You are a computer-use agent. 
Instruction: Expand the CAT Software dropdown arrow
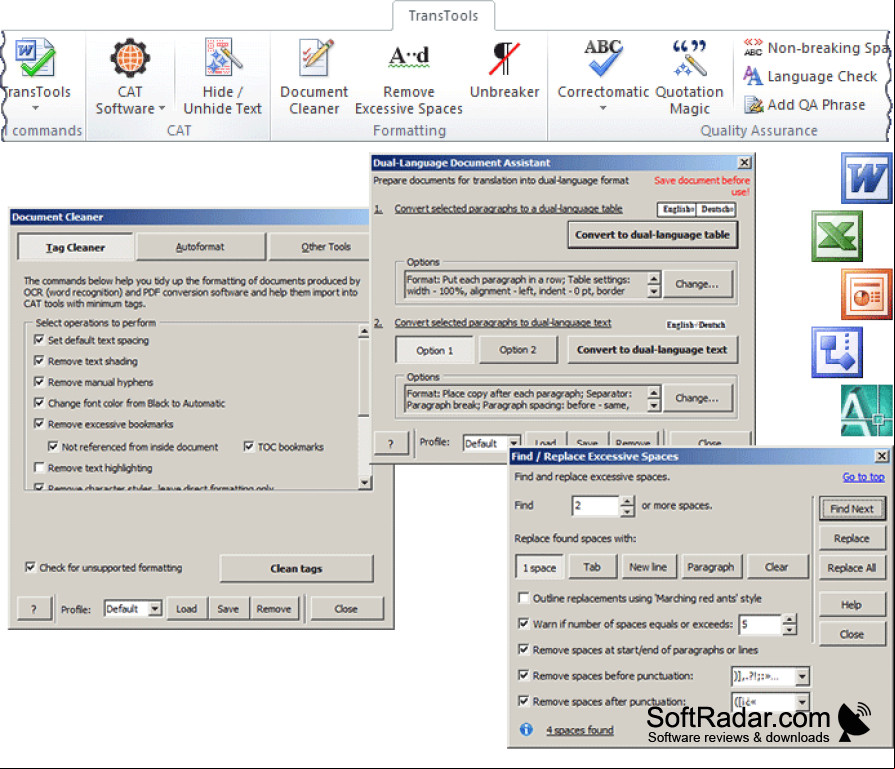click(162, 108)
